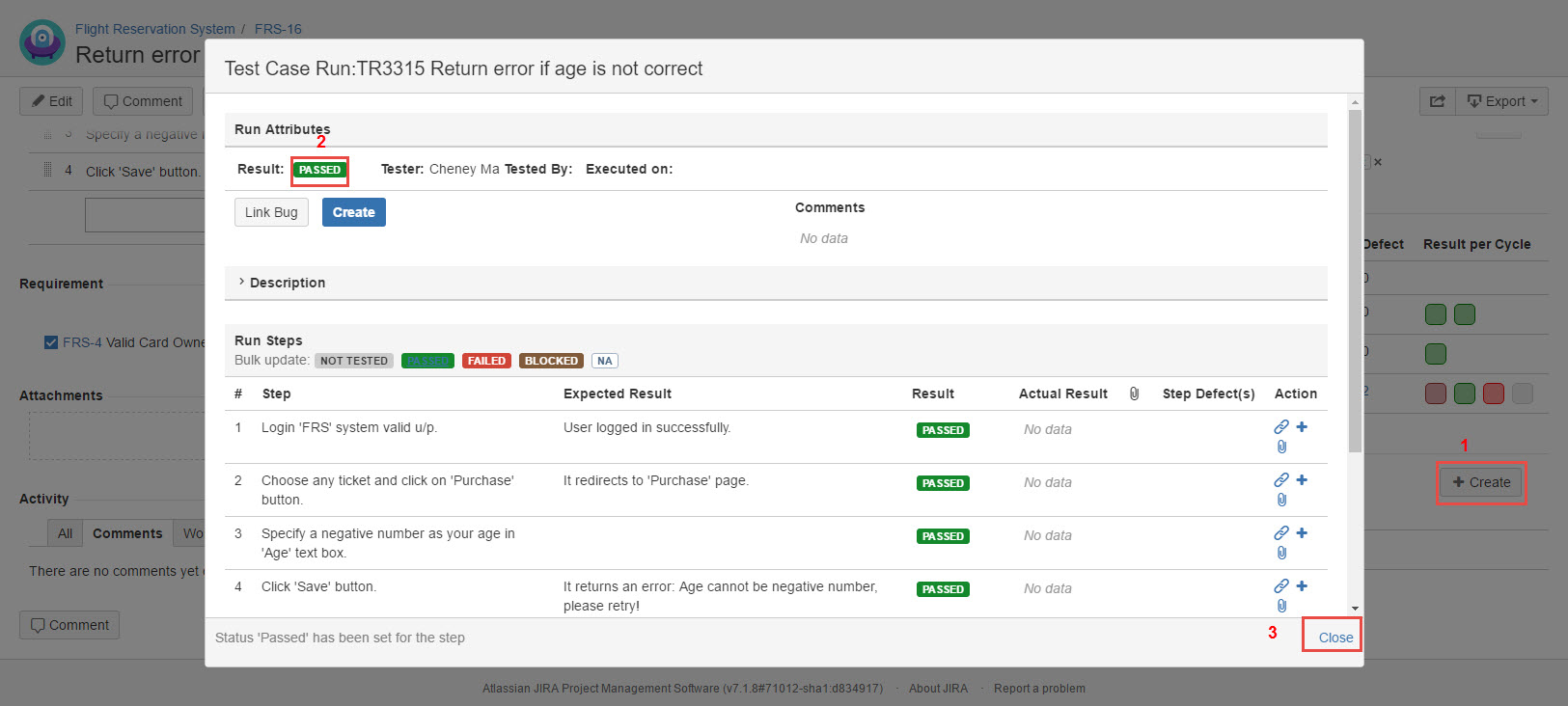Click the link icon for step 1
This screenshot has height=706, width=1568.
click(x=1280, y=426)
